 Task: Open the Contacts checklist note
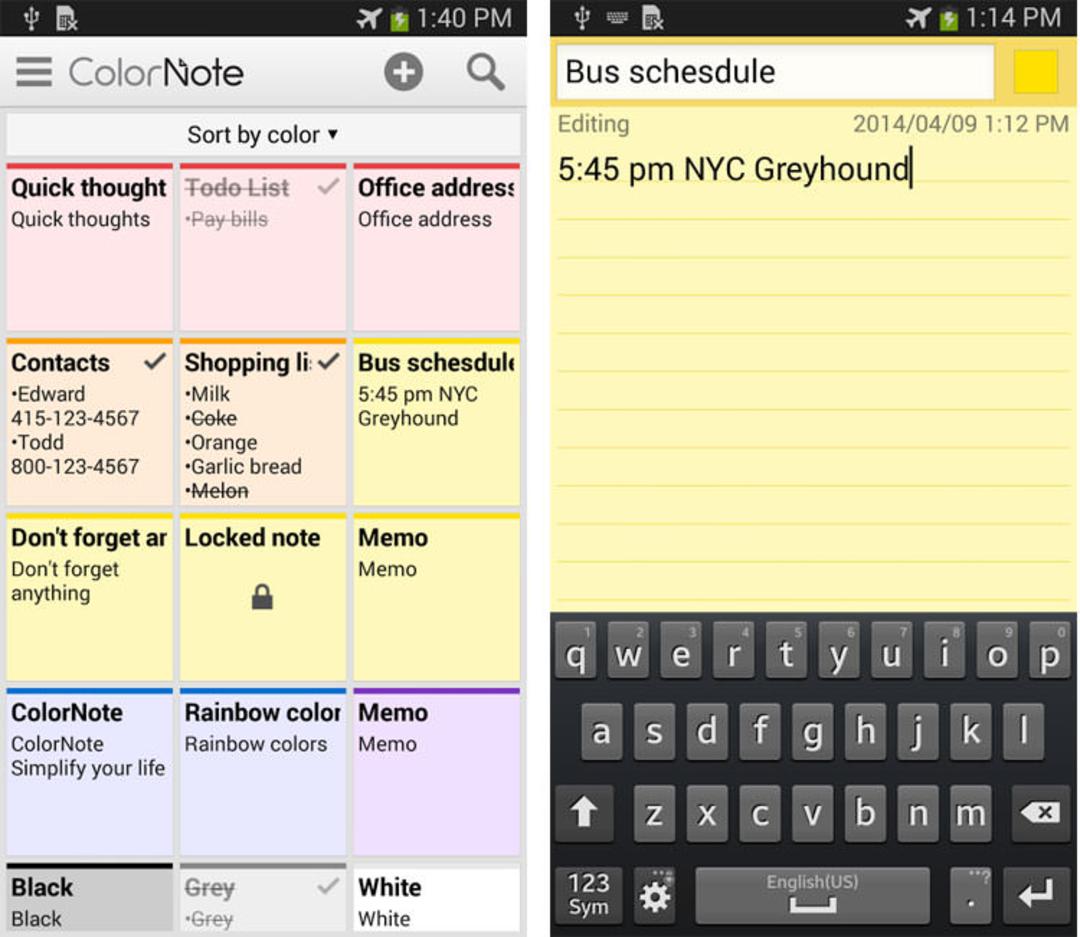(x=90, y=422)
